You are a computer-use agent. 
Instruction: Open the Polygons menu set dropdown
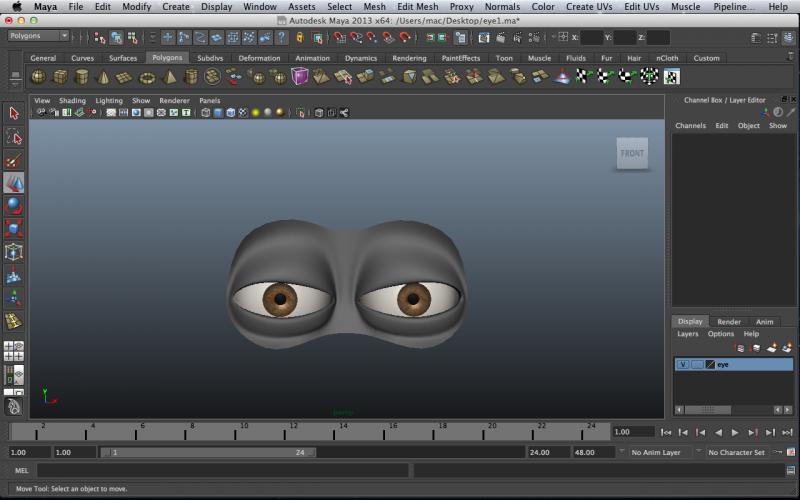(x=38, y=36)
